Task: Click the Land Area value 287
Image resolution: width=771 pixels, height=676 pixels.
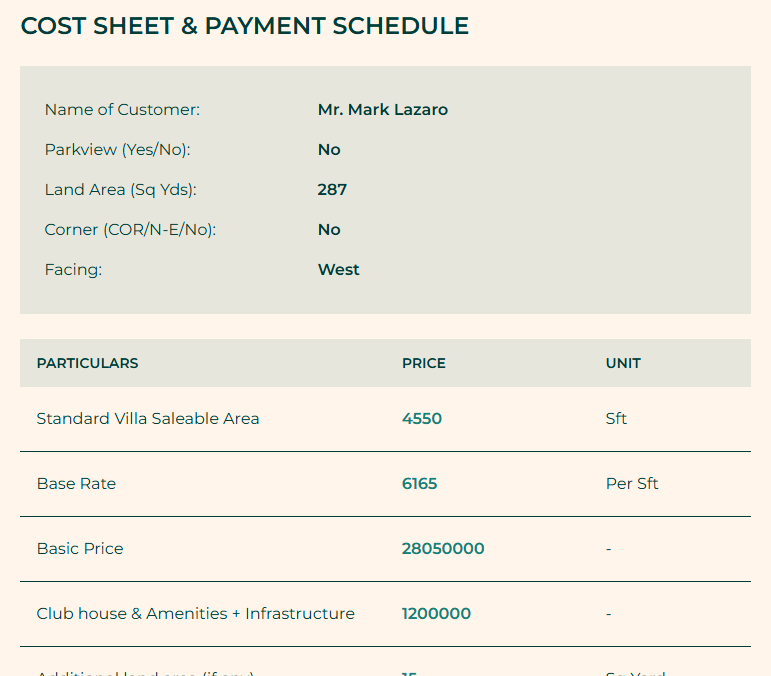Action: pyautogui.click(x=332, y=190)
